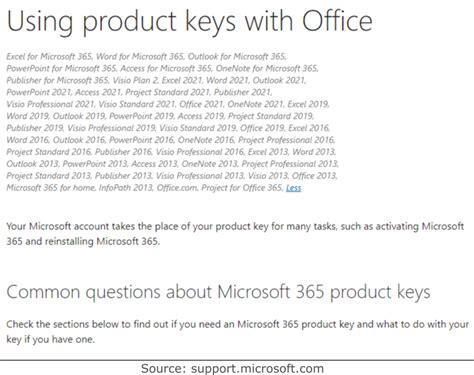The image size is (474, 375).
Task: Click the 'Source: support.microsoft.com' caption
Action: [x=232, y=369]
